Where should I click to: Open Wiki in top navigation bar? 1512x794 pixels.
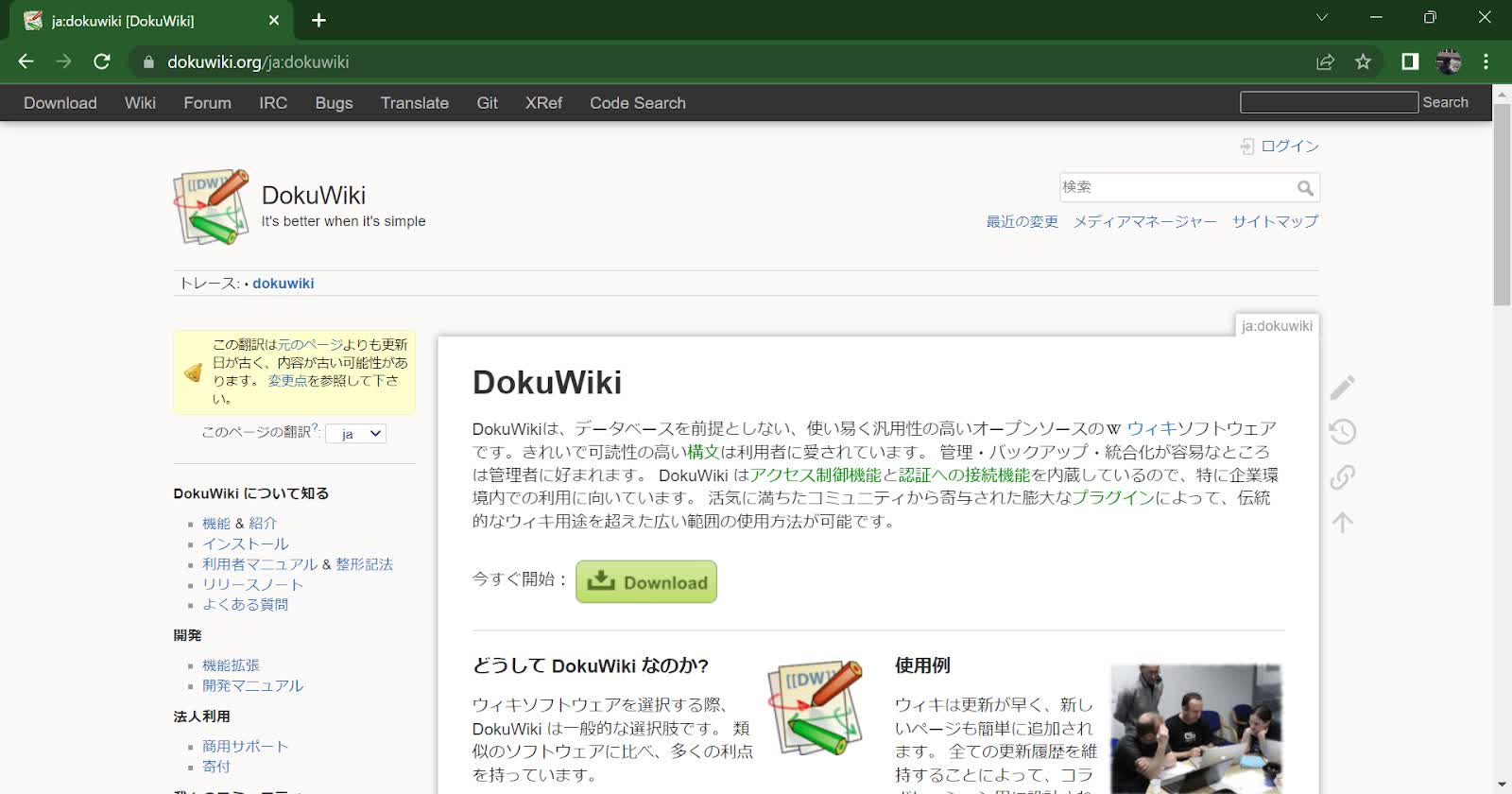140,103
